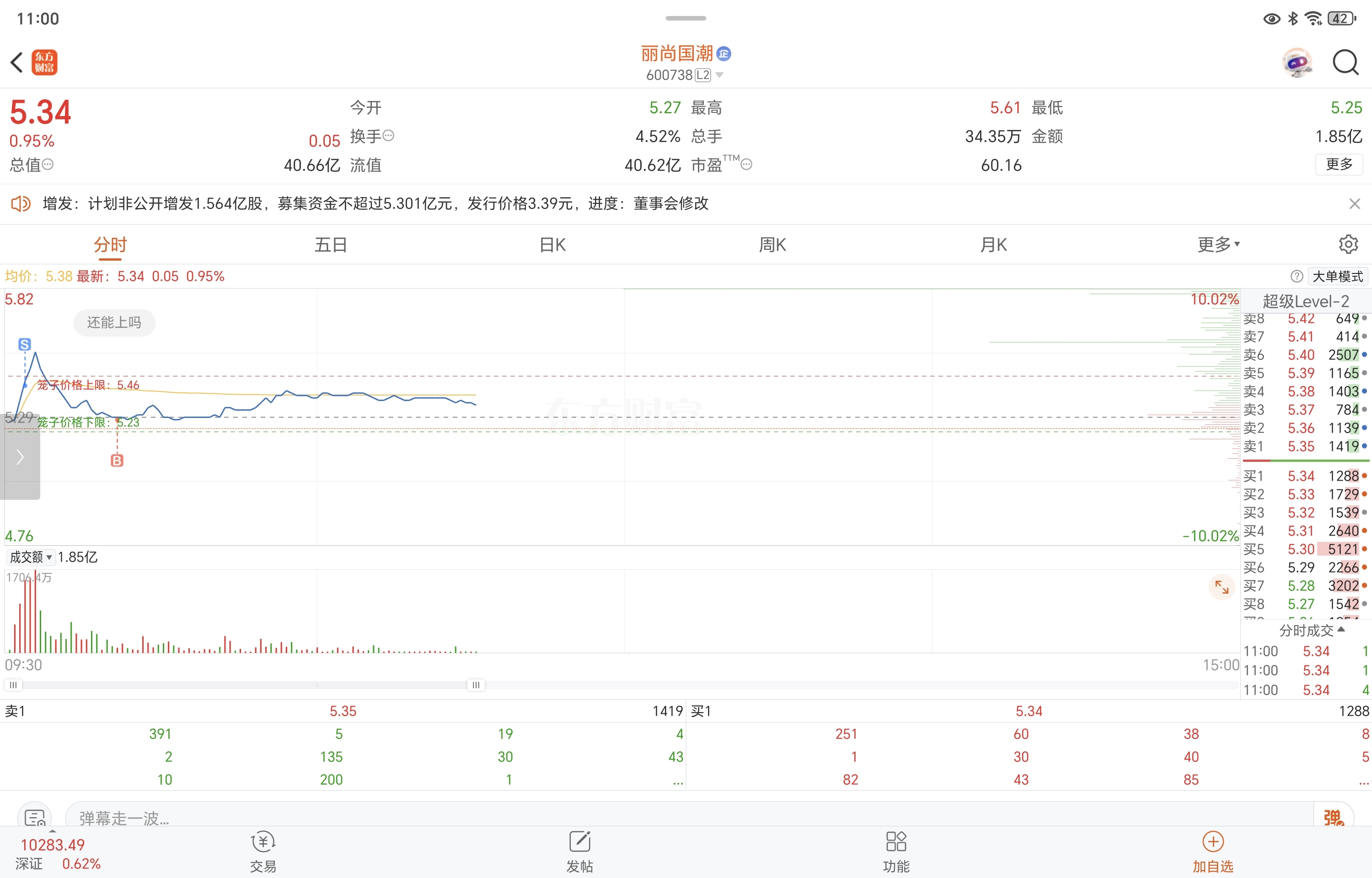Screen dimensions: 1372x878
Task: Tap the info icon next to 市盈TTM
Action: point(746,165)
